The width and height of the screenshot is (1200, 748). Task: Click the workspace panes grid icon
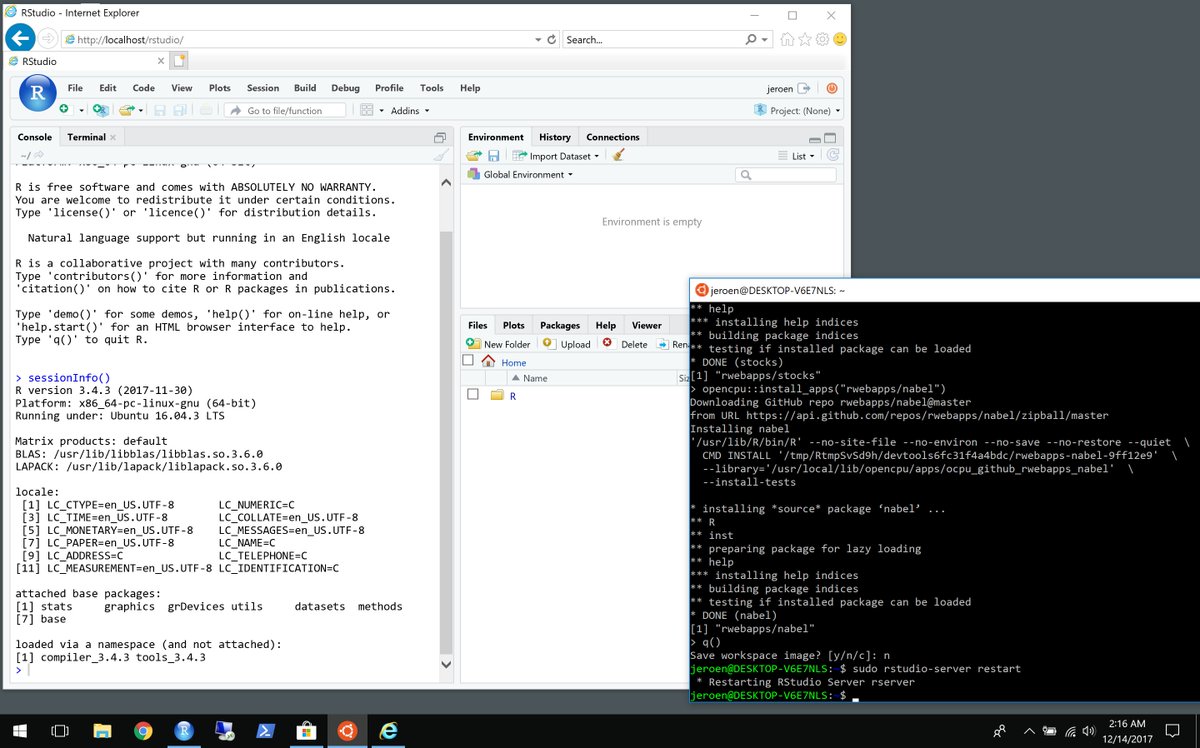(x=366, y=110)
